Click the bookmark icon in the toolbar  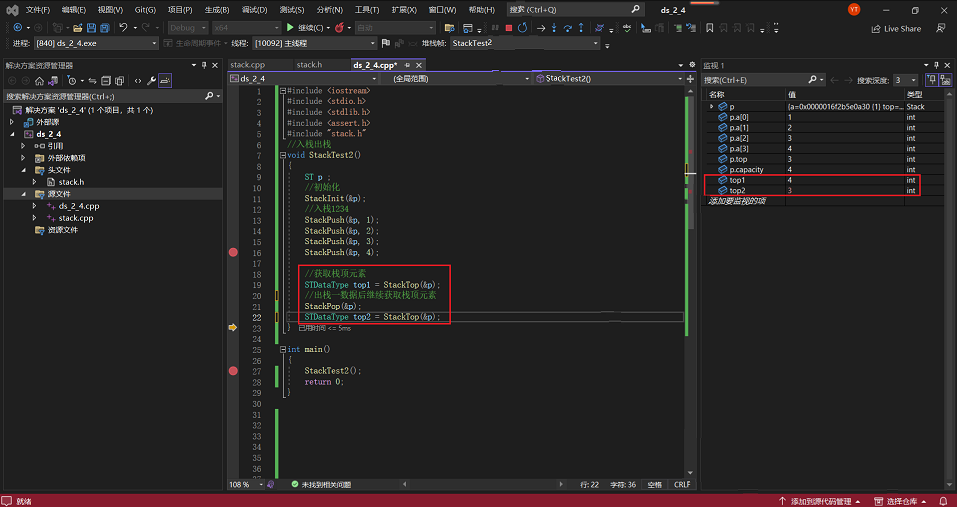[x=709, y=28]
